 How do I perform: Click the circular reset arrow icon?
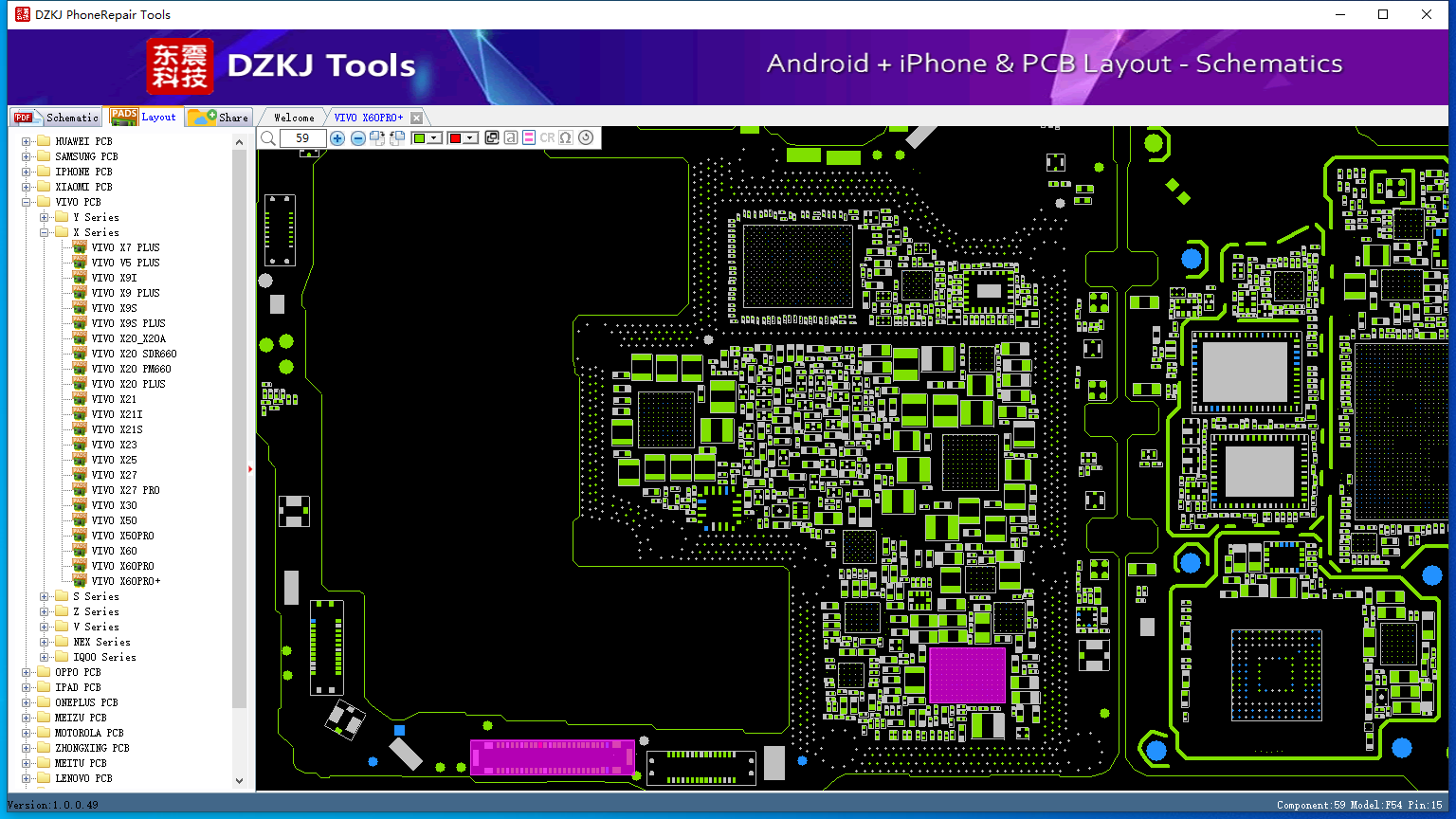[x=586, y=138]
